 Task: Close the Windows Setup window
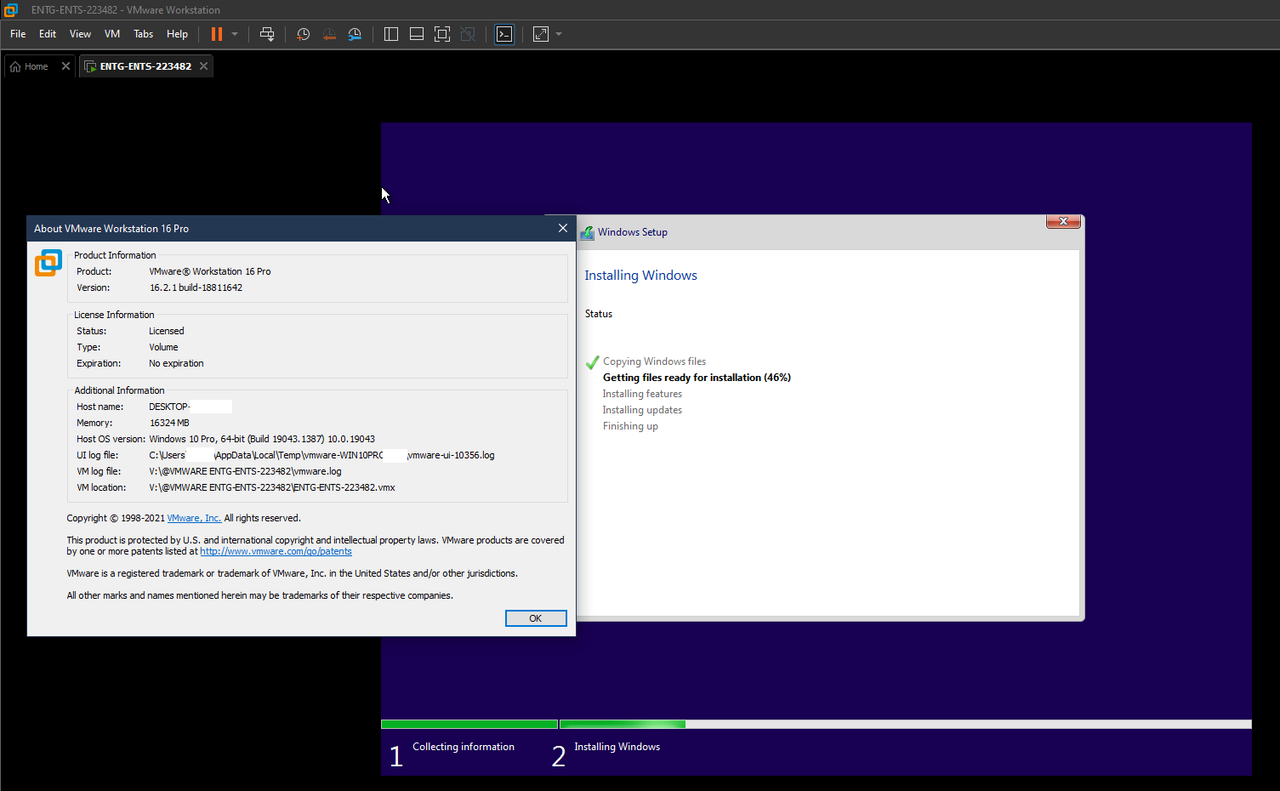click(x=1063, y=221)
